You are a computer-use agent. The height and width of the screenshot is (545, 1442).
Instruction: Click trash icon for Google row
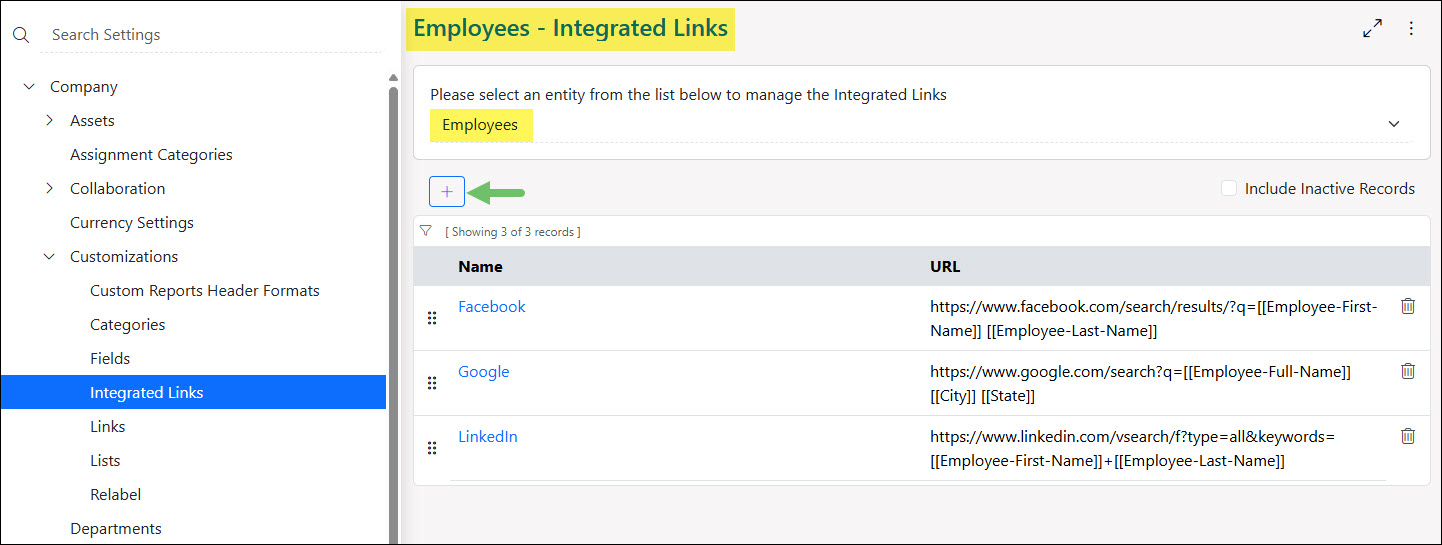click(1407, 371)
